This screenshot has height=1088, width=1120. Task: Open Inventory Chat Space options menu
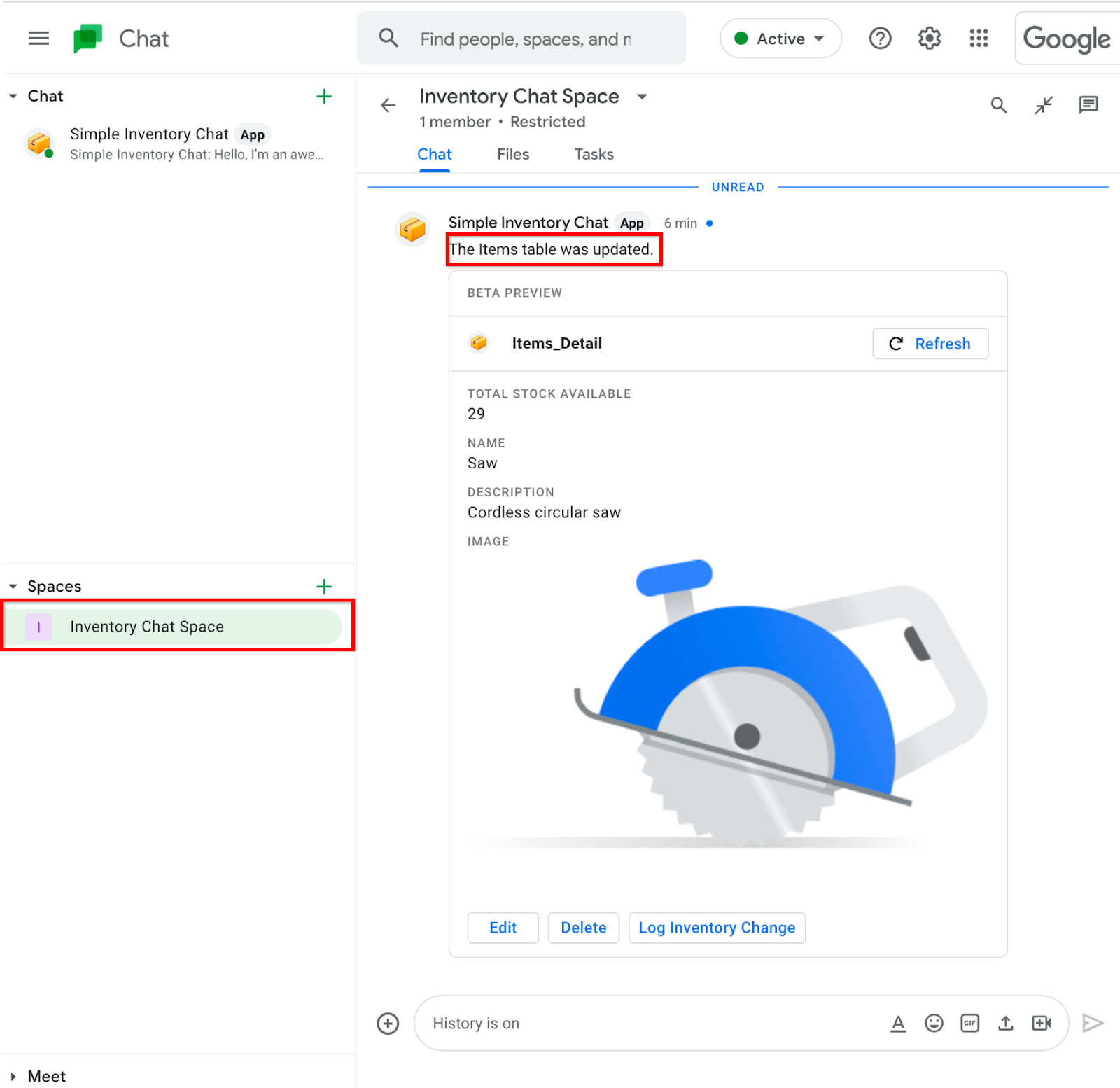tap(642, 97)
